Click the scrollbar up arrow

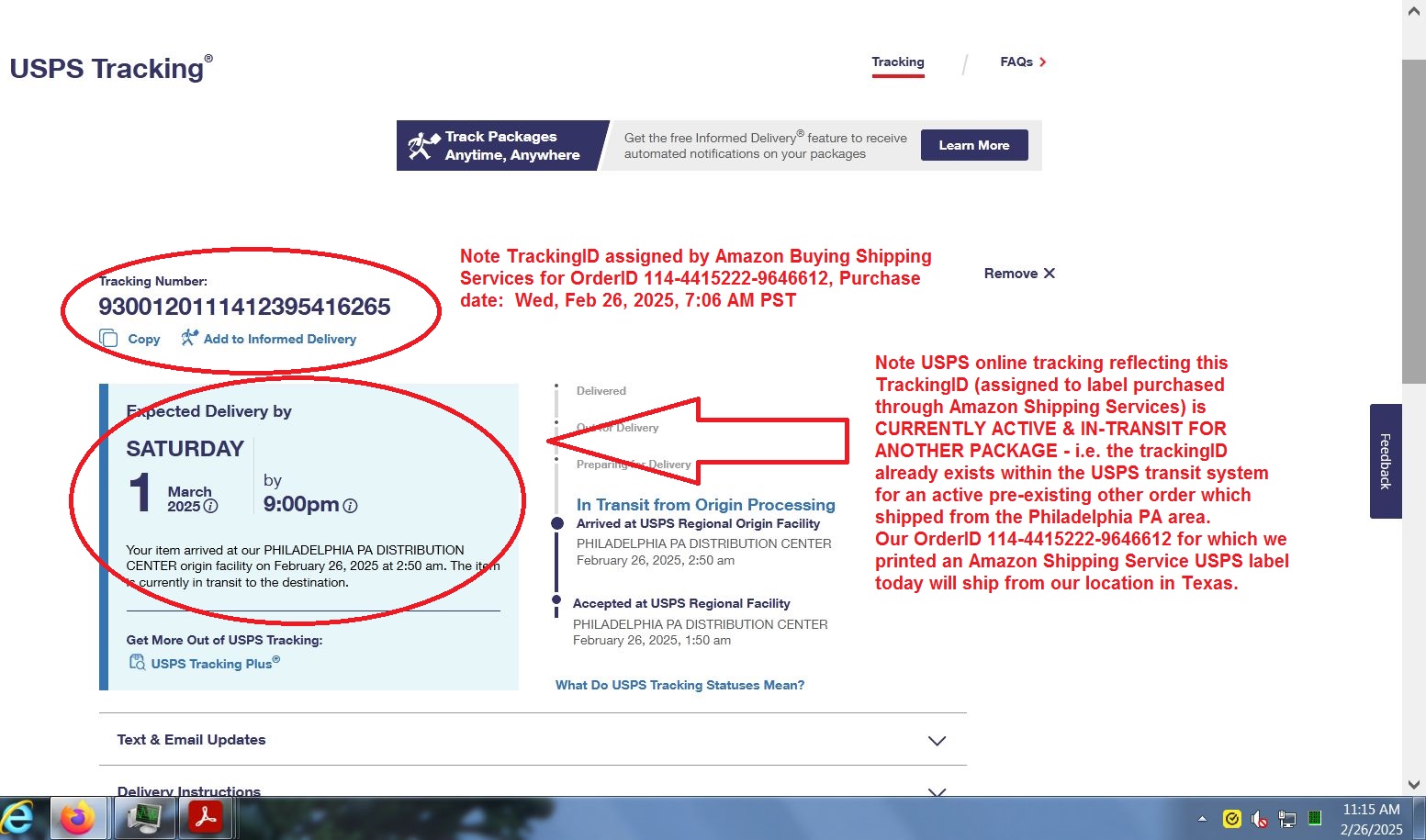pos(1414,11)
